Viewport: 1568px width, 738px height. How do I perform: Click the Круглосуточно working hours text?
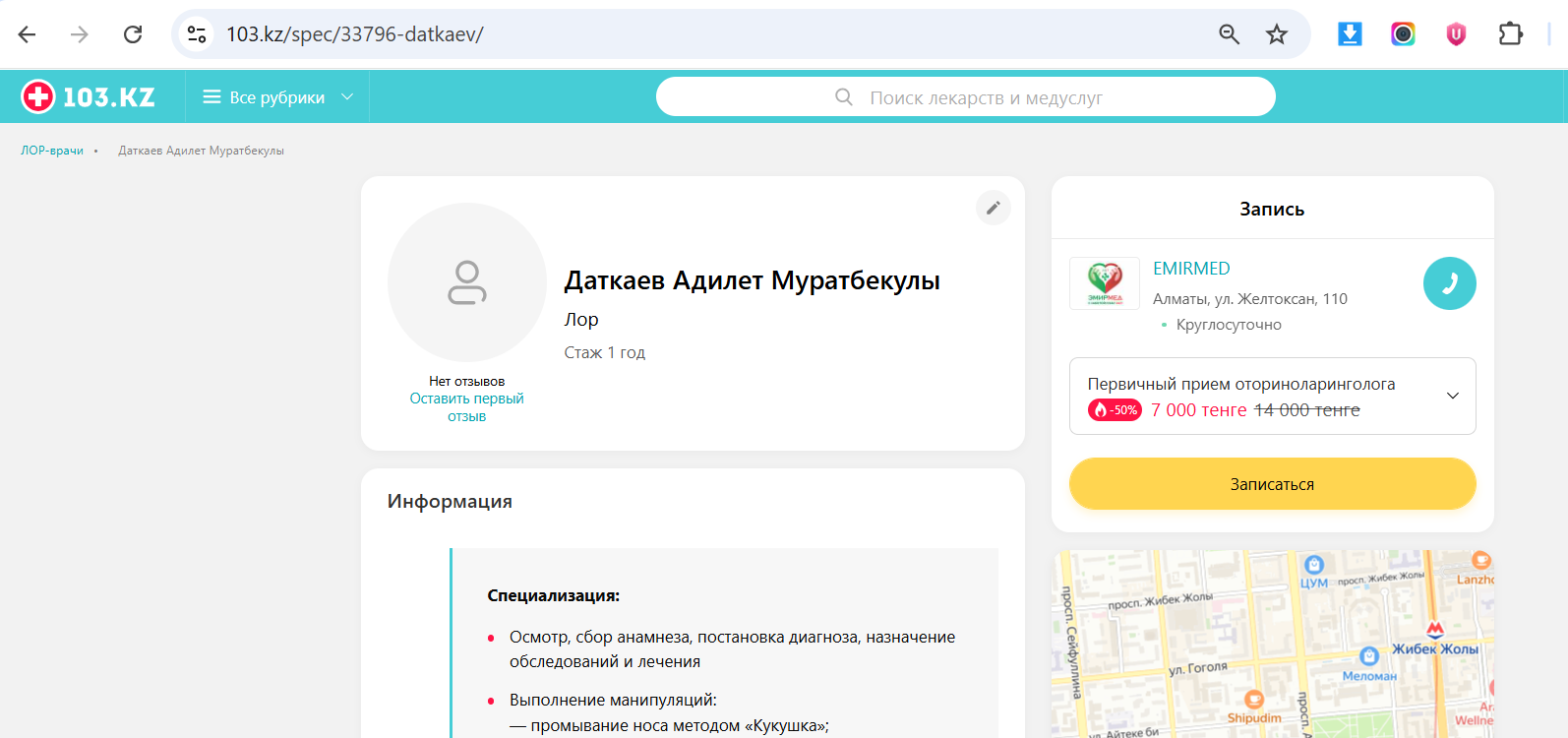(1229, 325)
